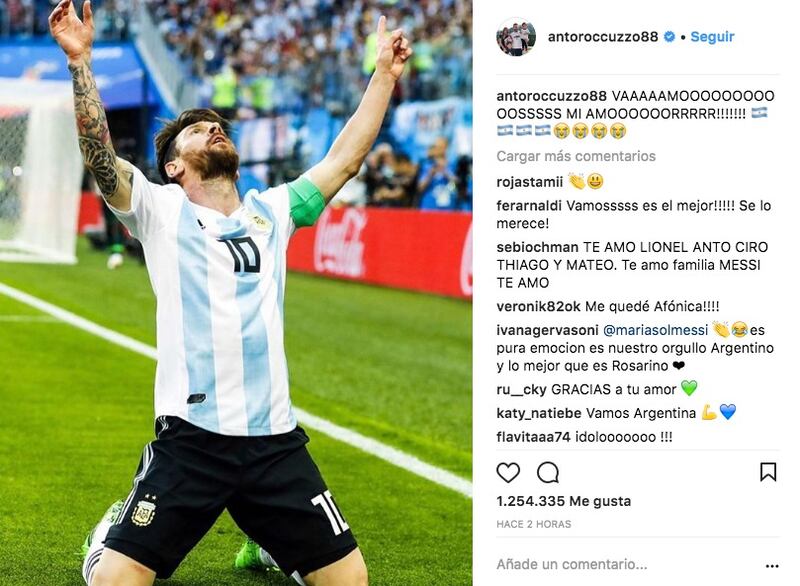
Task: Open the antoroccuzzo88 username in header
Action: point(603,37)
